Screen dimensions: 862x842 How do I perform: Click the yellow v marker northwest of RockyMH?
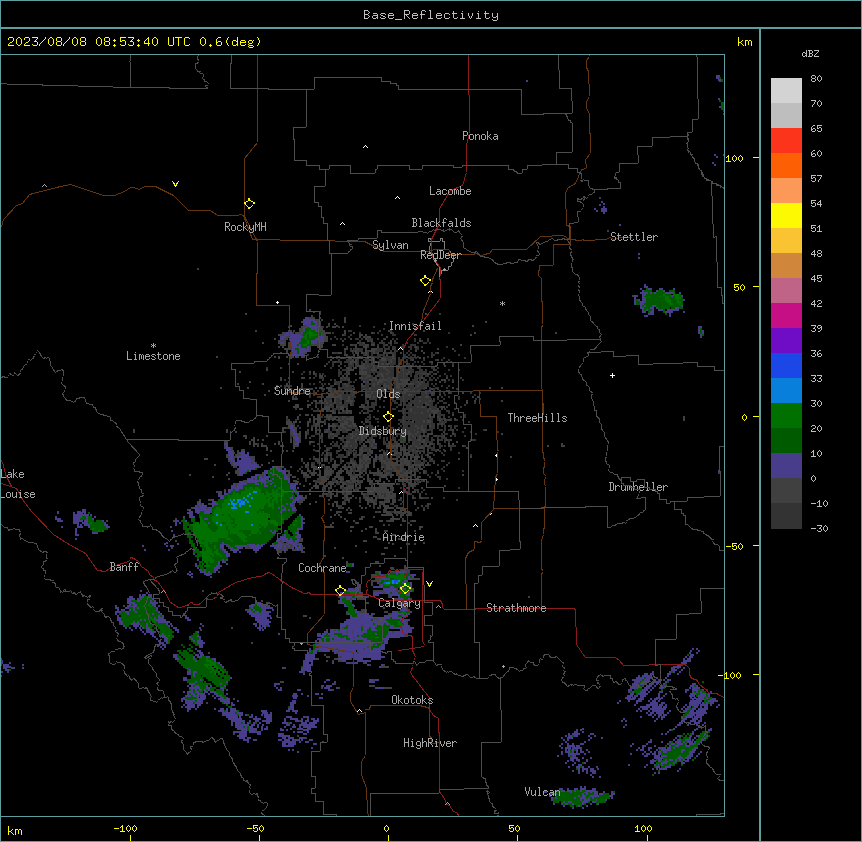175,184
